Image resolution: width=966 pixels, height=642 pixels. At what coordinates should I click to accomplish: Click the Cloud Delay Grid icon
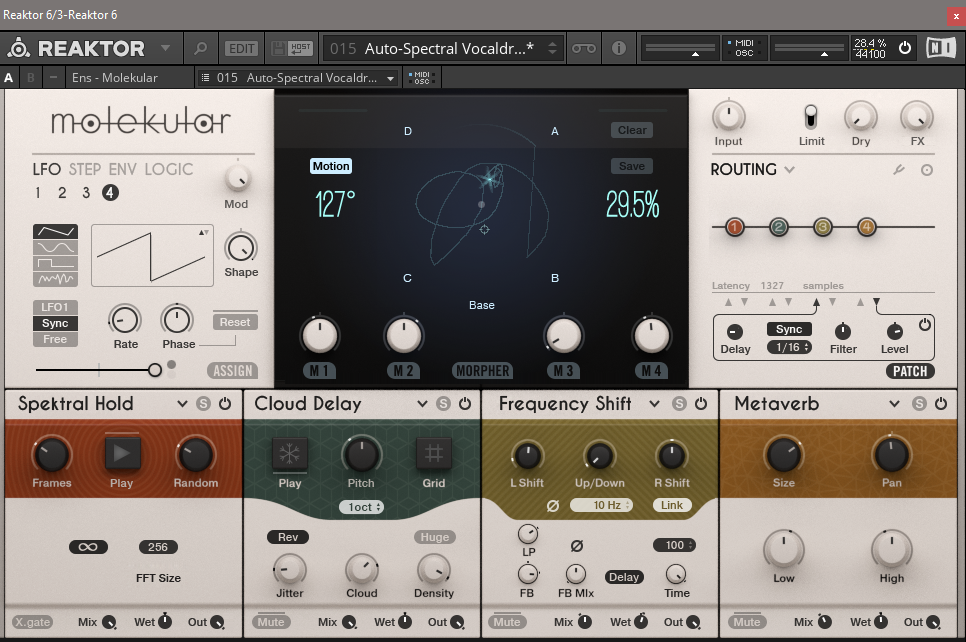tap(434, 454)
